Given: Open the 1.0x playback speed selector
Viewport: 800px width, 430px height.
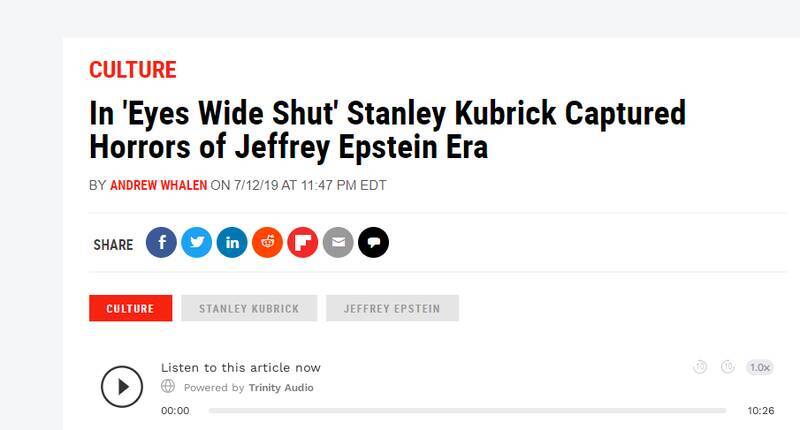Looking at the screenshot, I should 760,367.
